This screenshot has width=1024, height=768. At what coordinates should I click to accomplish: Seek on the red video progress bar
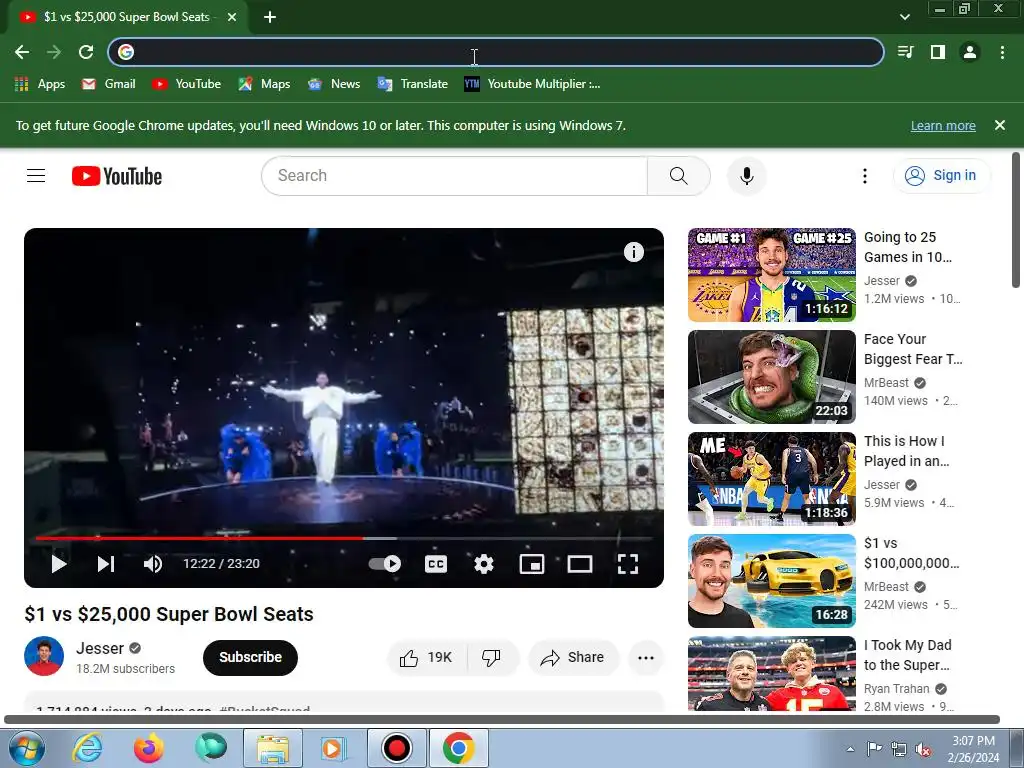tap(199, 538)
